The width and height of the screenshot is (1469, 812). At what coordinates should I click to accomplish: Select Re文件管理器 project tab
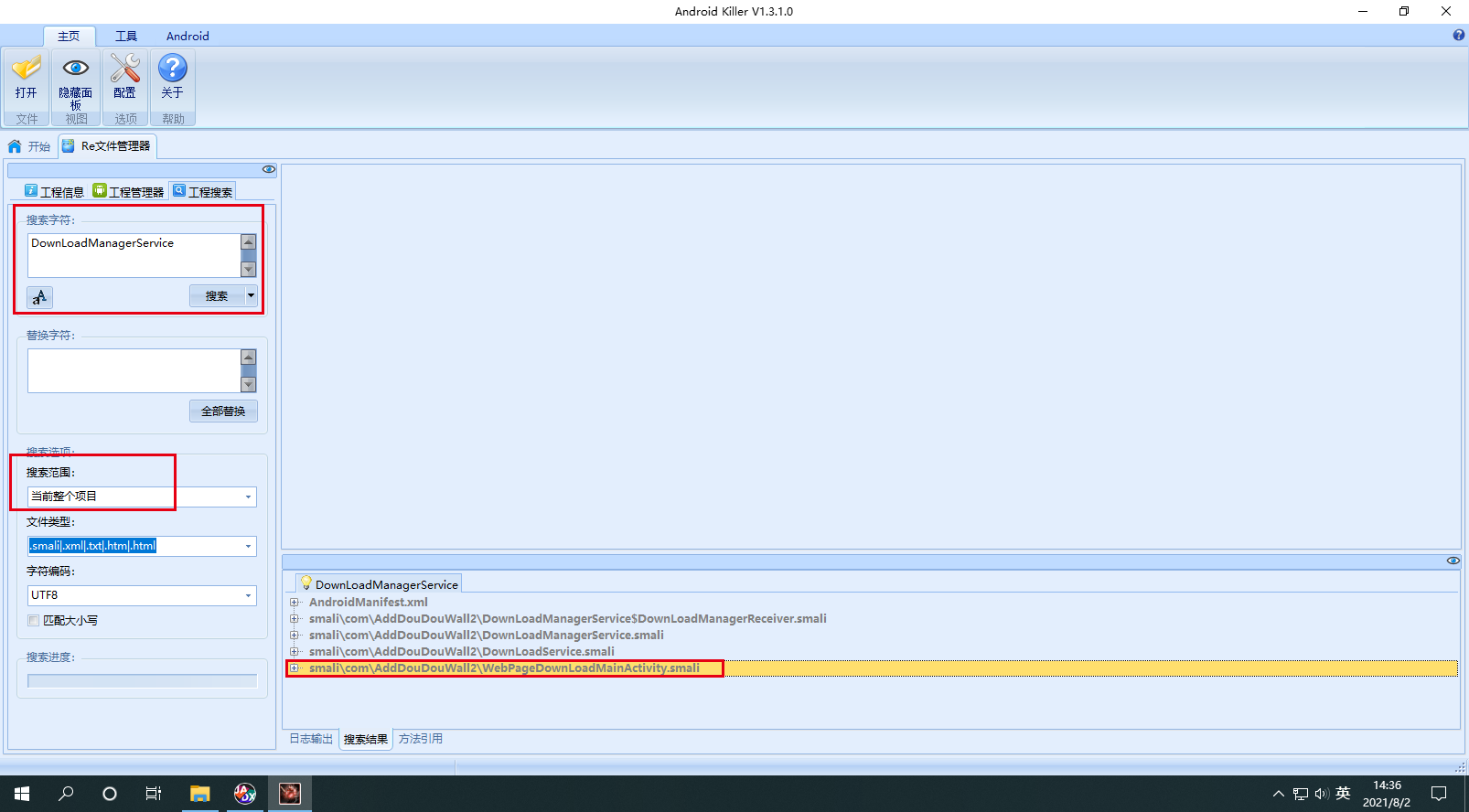[108, 145]
